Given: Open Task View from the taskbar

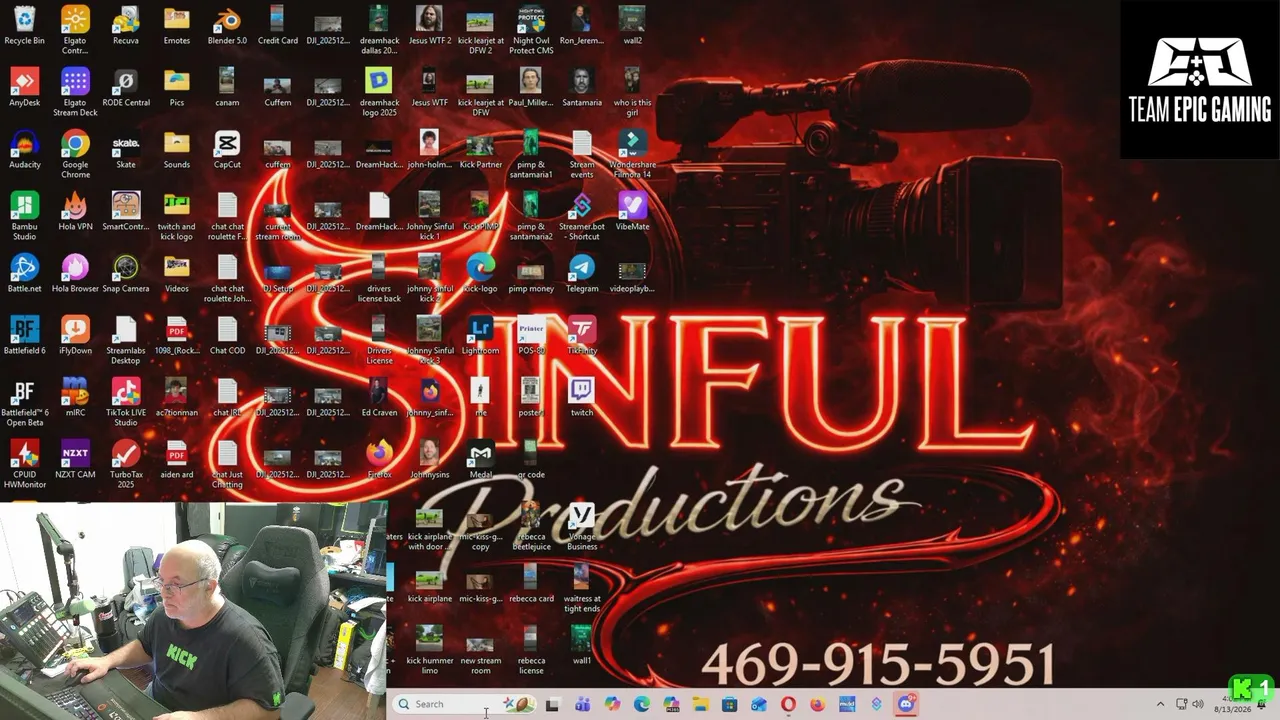Looking at the screenshot, I should coord(552,704).
